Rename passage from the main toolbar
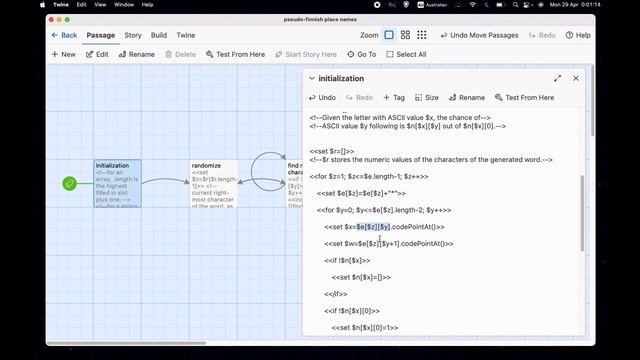 [x=136, y=54]
